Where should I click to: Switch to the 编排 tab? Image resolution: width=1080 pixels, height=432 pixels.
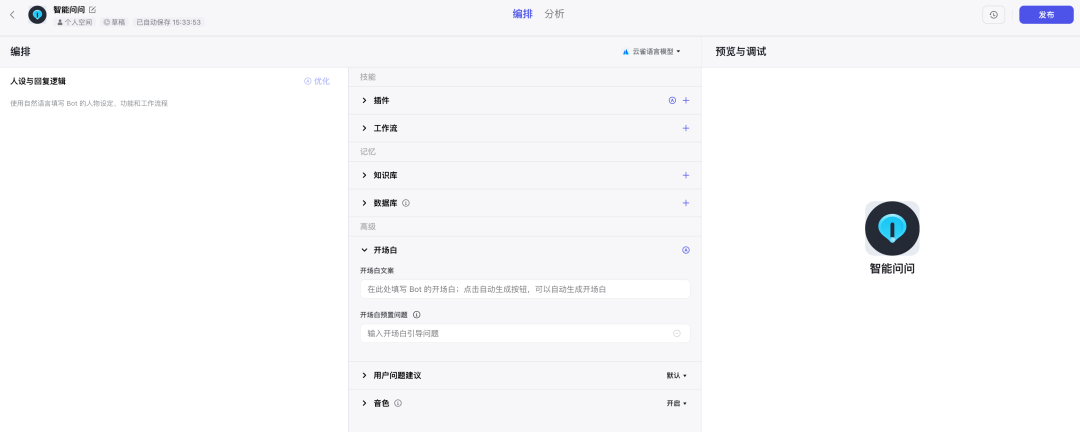[x=522, y=14]
